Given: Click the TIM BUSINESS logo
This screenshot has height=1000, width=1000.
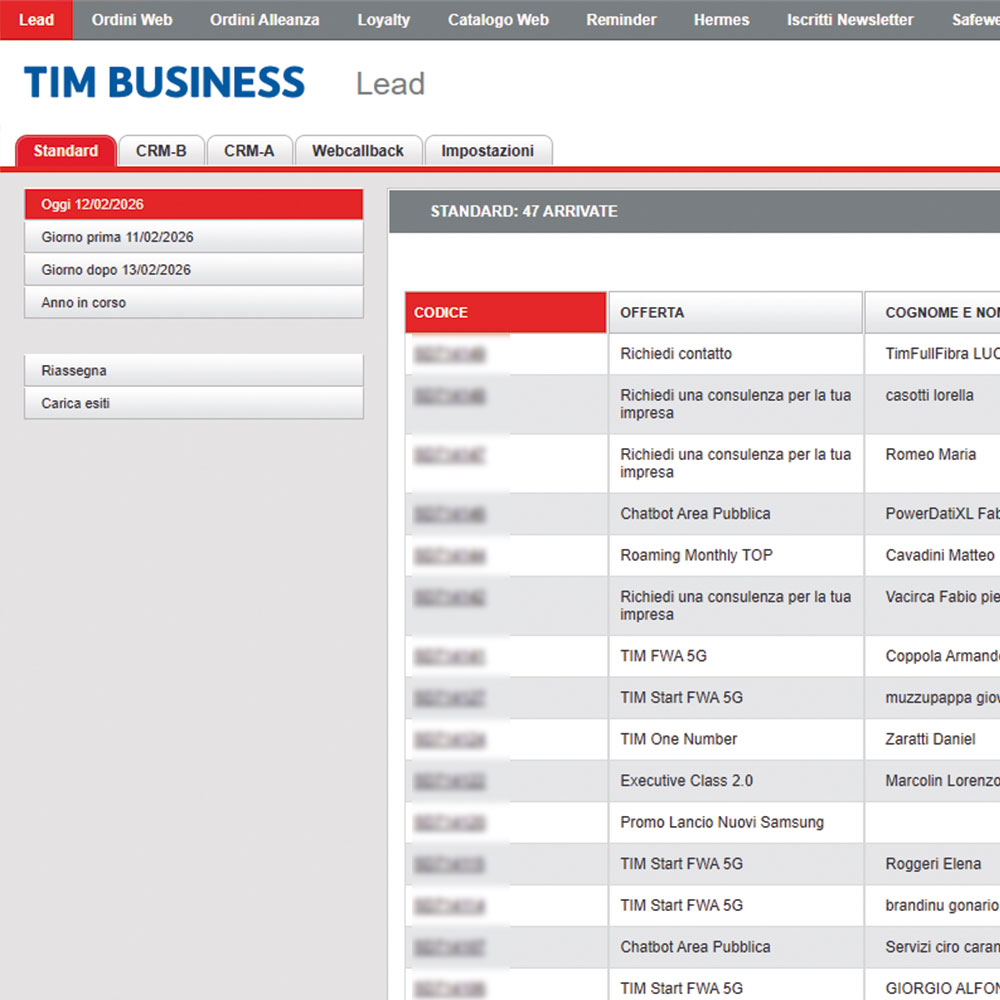Looking at the screenshot, I should click(164, 83).
